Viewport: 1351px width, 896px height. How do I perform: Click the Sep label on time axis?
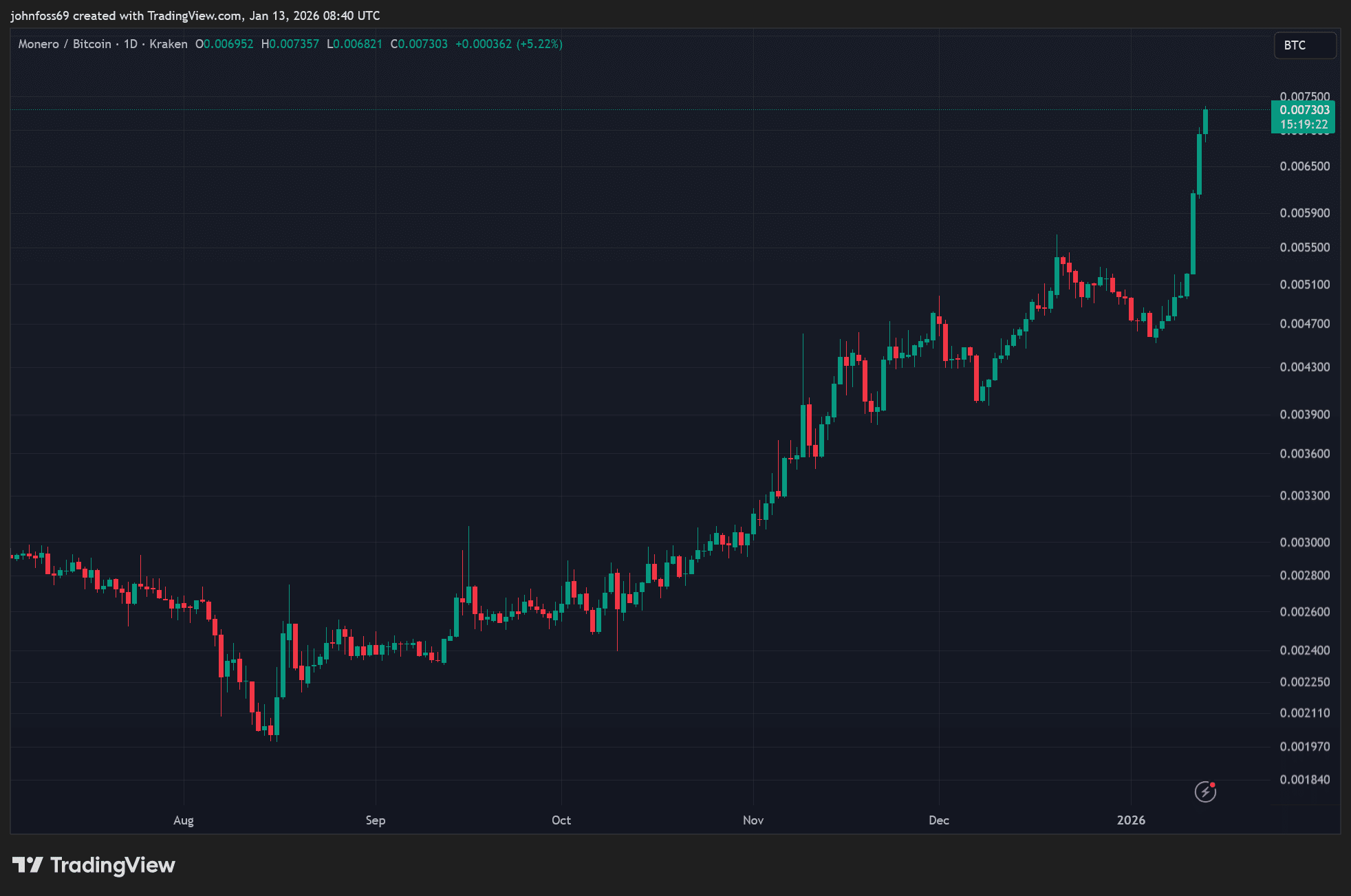point(376,820)
